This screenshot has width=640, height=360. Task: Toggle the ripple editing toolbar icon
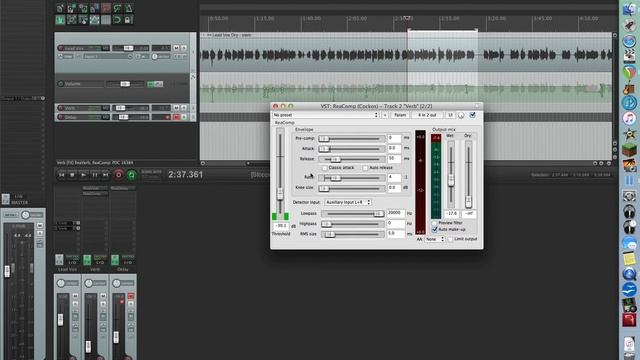(83, 20)
